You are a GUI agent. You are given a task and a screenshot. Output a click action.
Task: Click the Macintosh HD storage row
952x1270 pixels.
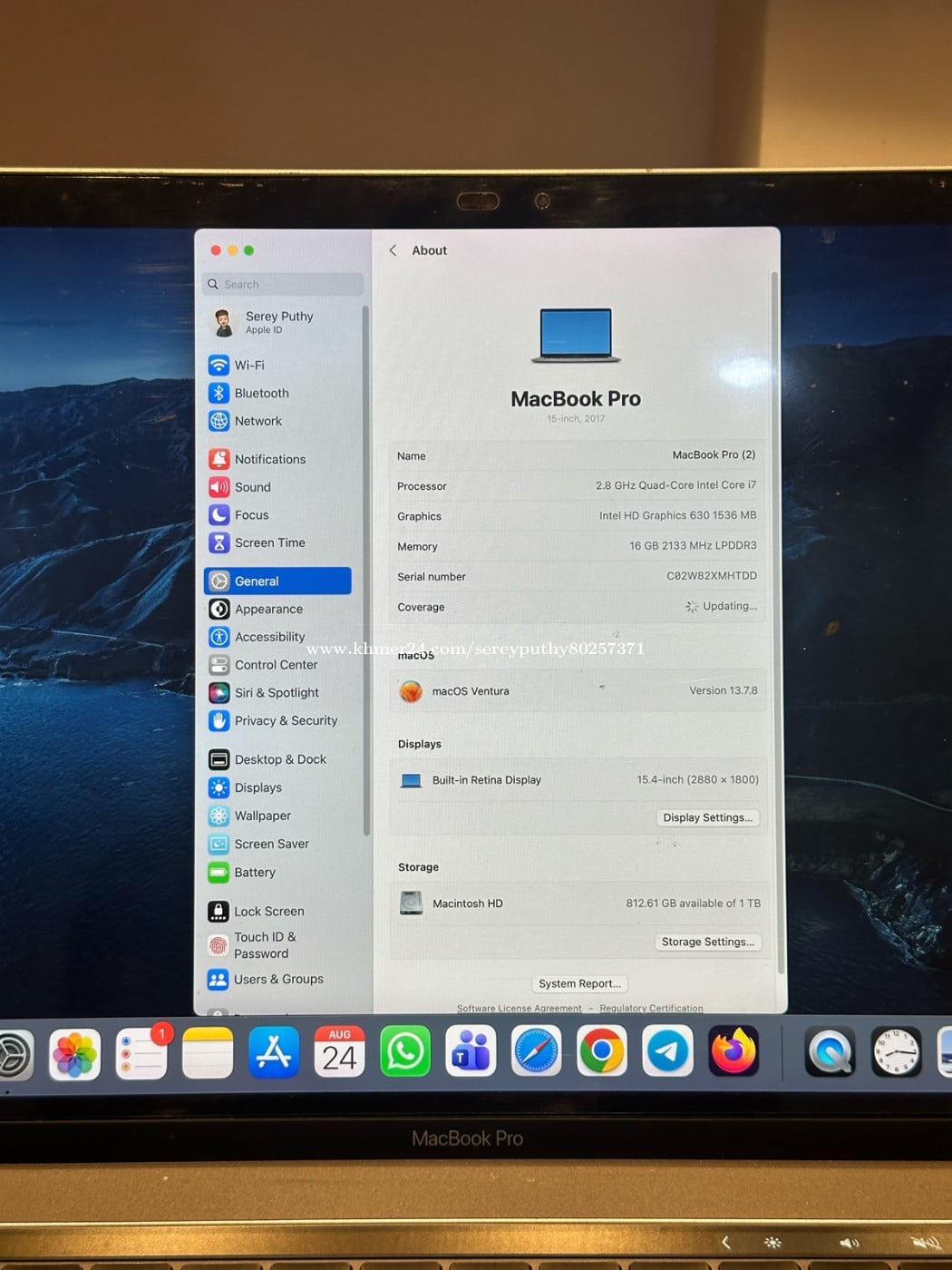pyautogui.click(x=579, y=904)
